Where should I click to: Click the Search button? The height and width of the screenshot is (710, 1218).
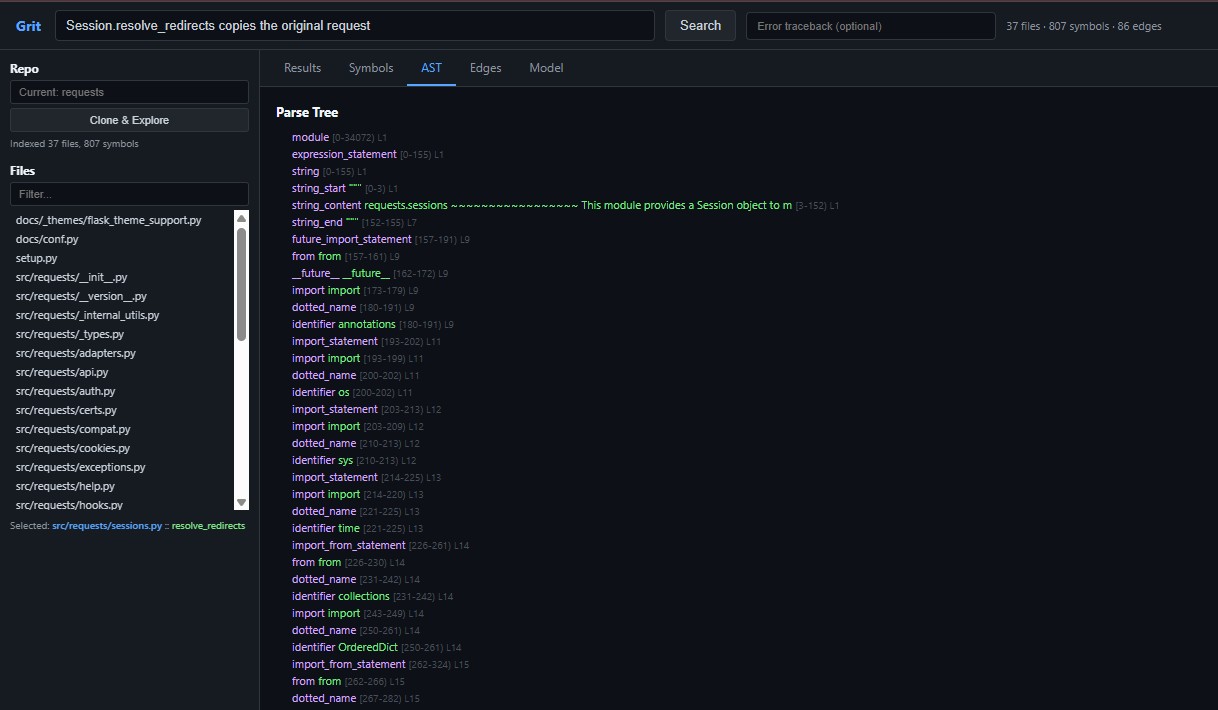click(700, 26)
